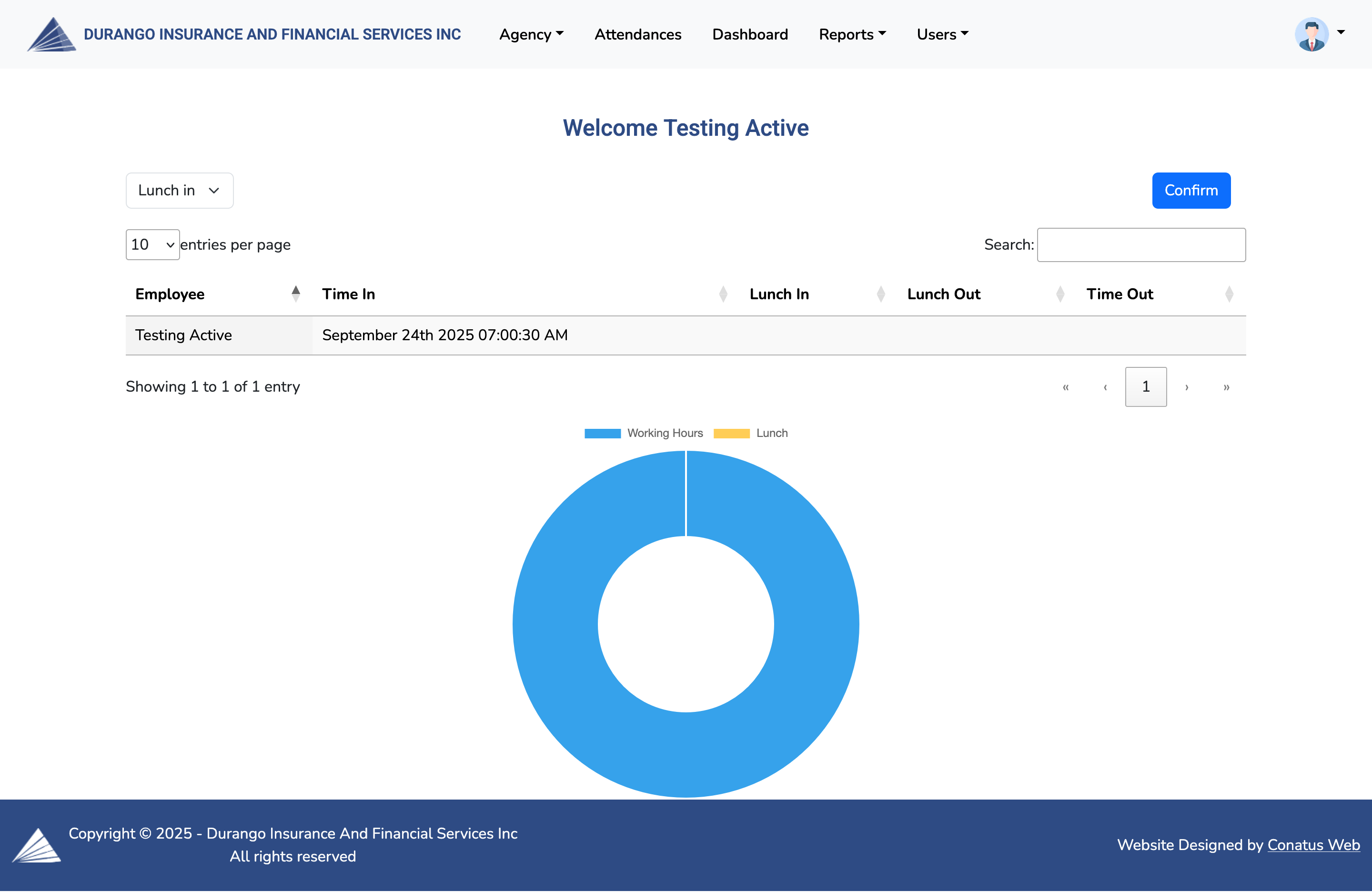The height and width of the screenshot is (892, 1372).
Task: Sort table by Time In column
Action: (723, 294)
